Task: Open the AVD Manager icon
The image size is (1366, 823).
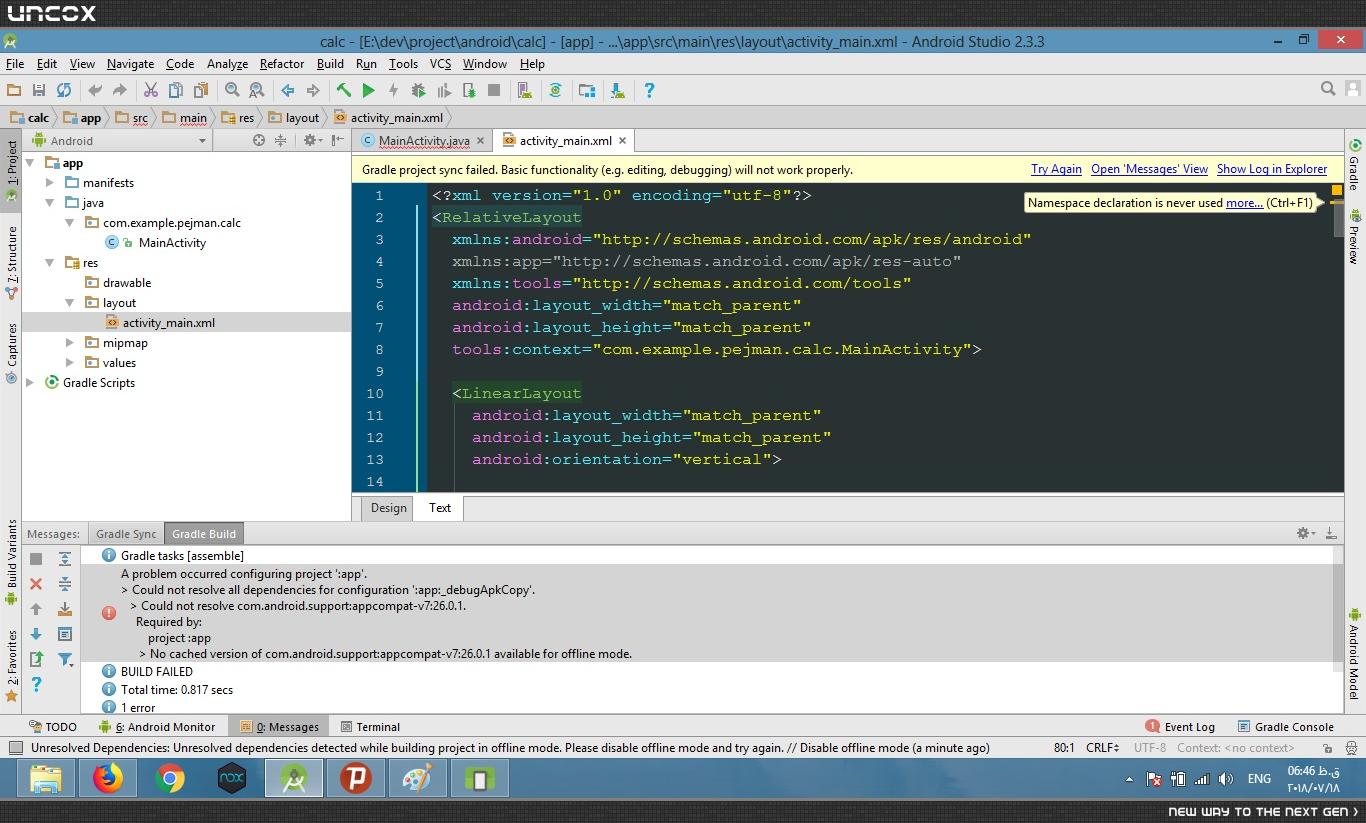Action: click(524, 90)
